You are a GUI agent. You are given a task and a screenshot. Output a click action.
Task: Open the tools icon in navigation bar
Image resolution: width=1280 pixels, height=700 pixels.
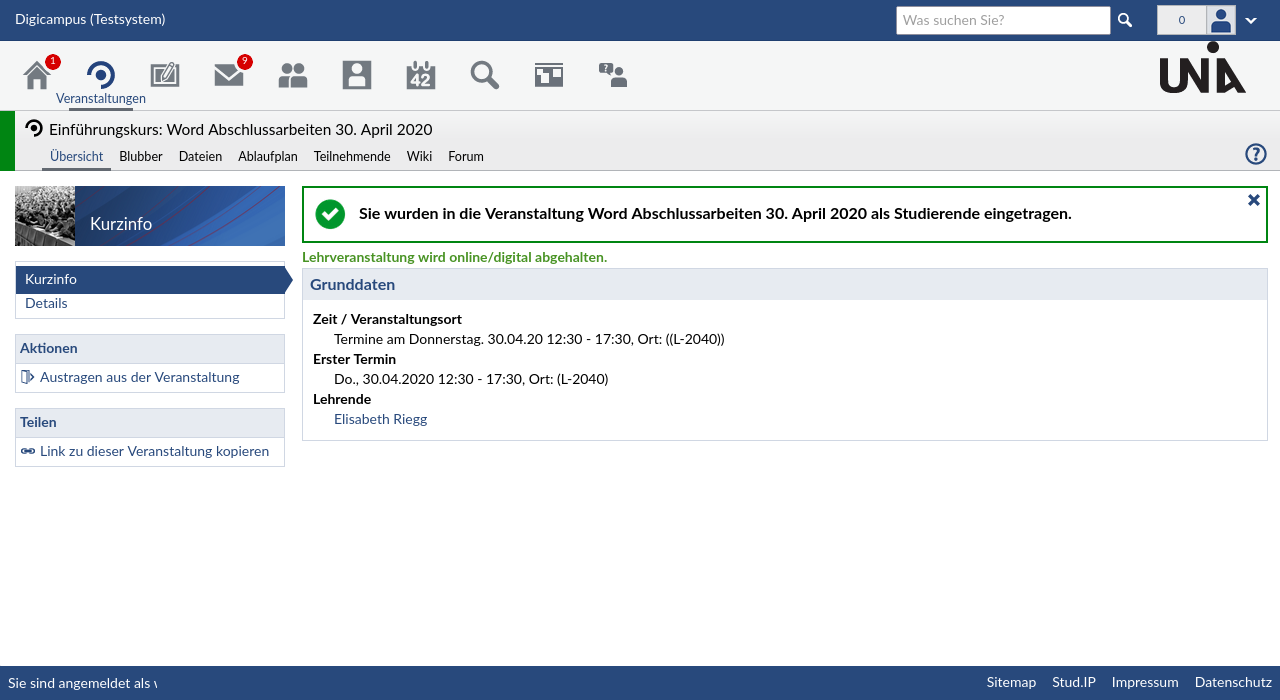click(549, 75)
